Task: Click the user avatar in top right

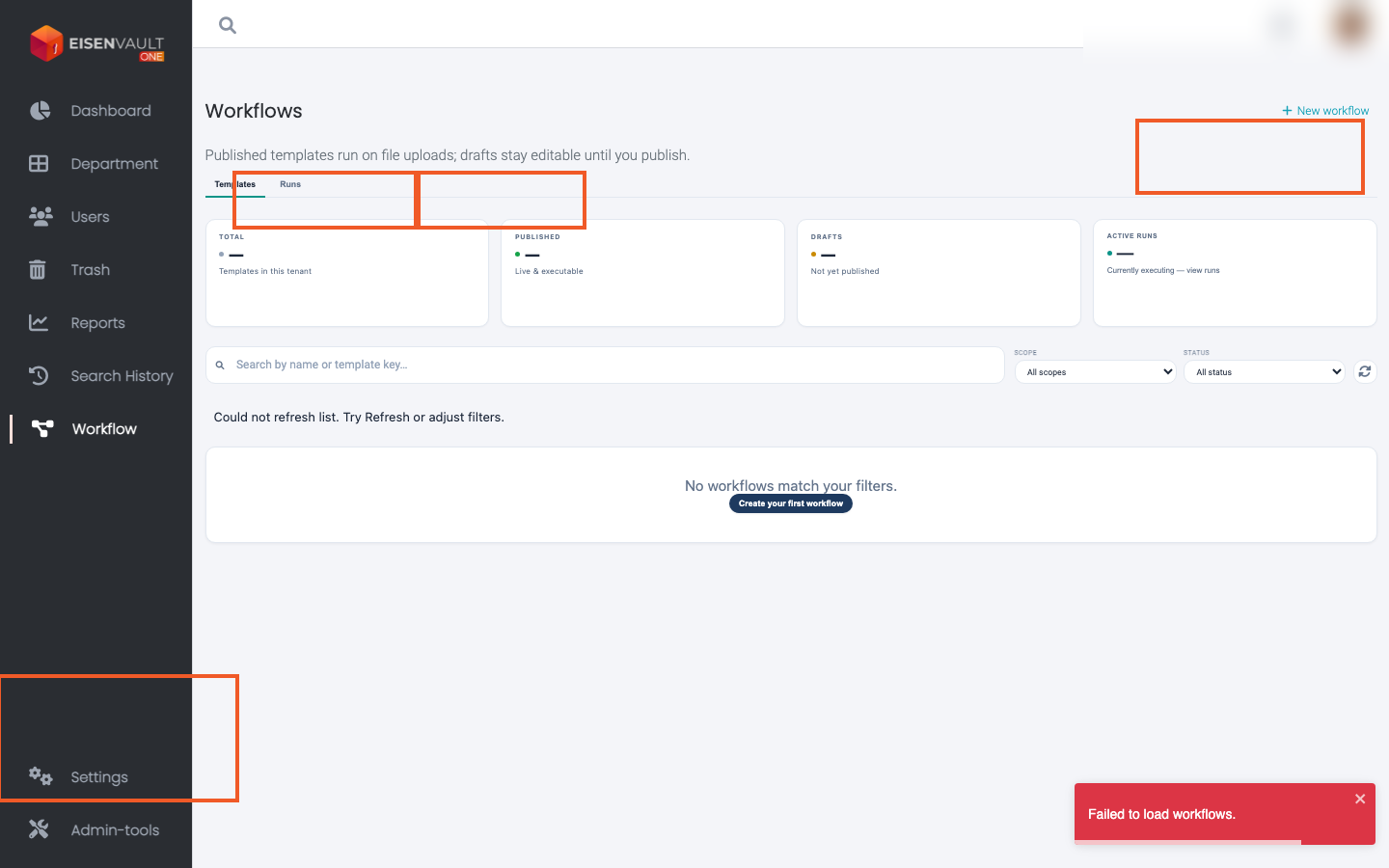Action: (x=1350, y=25)
